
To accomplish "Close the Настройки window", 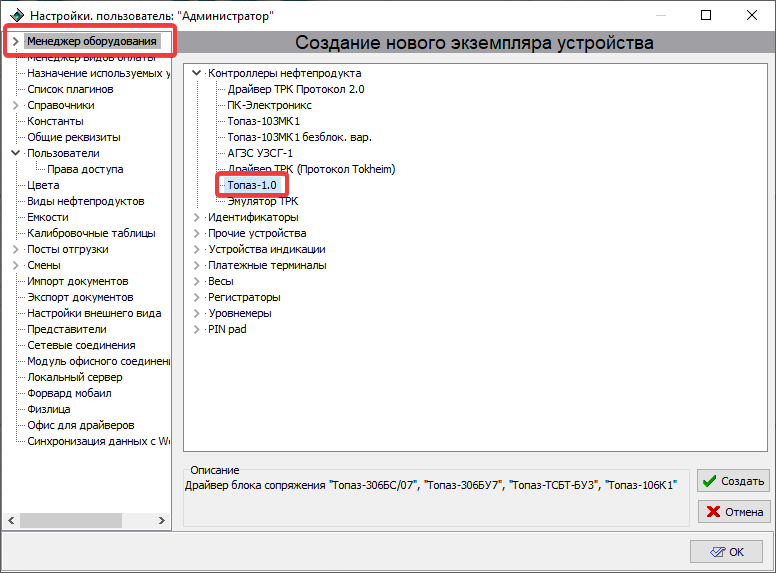I will click(x=752, y=15).
